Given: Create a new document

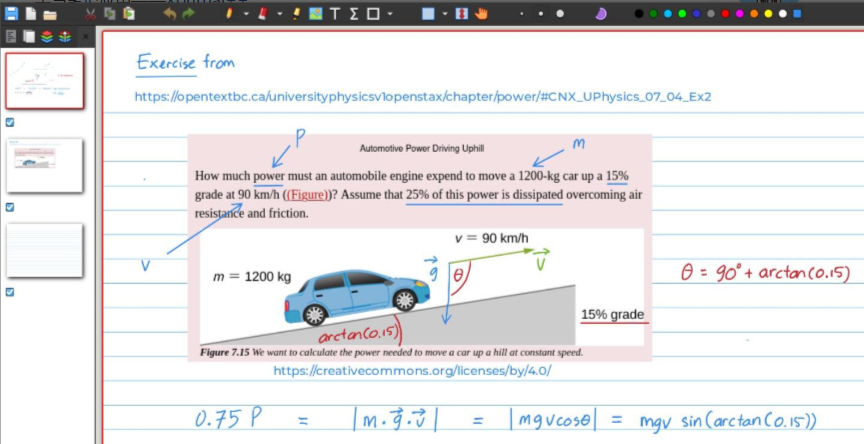Looking at the screenshot, I should coord(32,14).
